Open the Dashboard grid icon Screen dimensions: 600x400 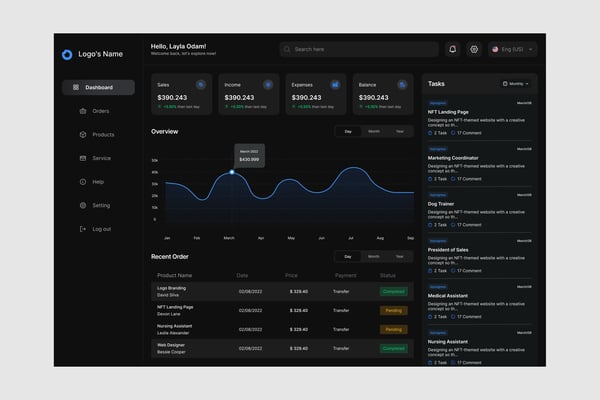click(76, 87)
